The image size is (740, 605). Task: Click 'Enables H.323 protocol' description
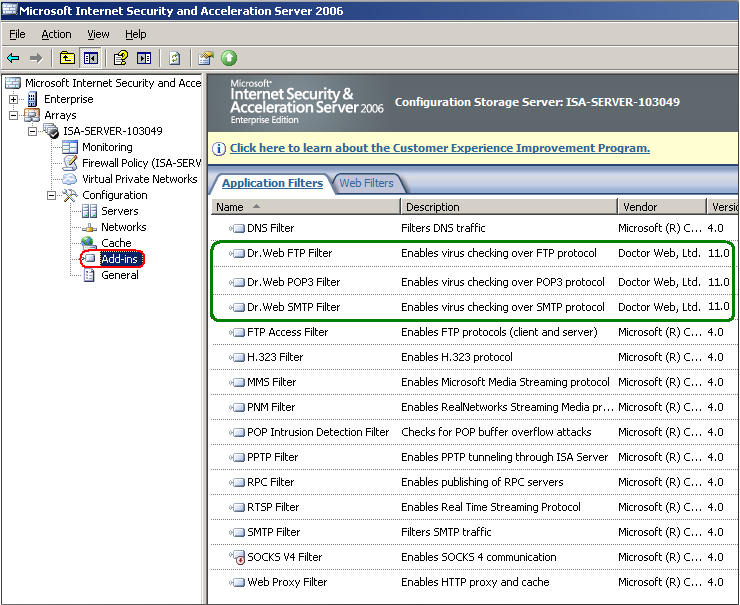pyautogui.click(x=457, y=357)
